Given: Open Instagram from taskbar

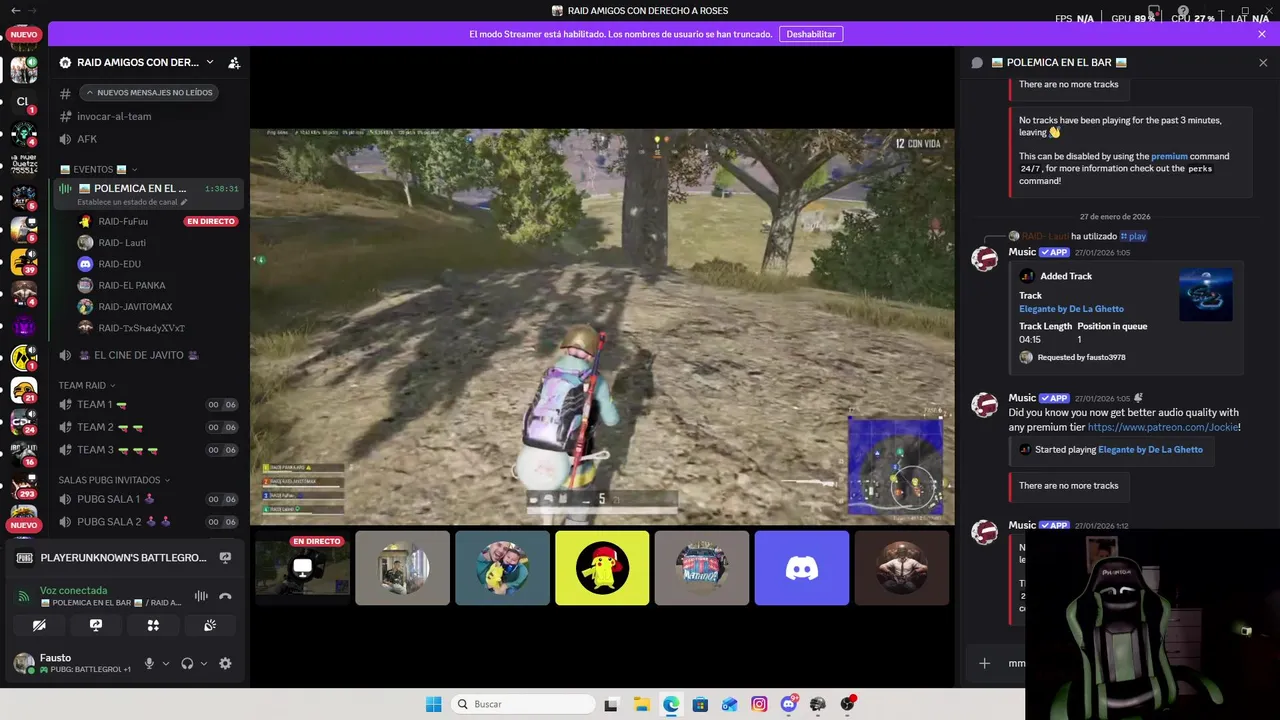Looking at the screenshot, I should [759, 704].
